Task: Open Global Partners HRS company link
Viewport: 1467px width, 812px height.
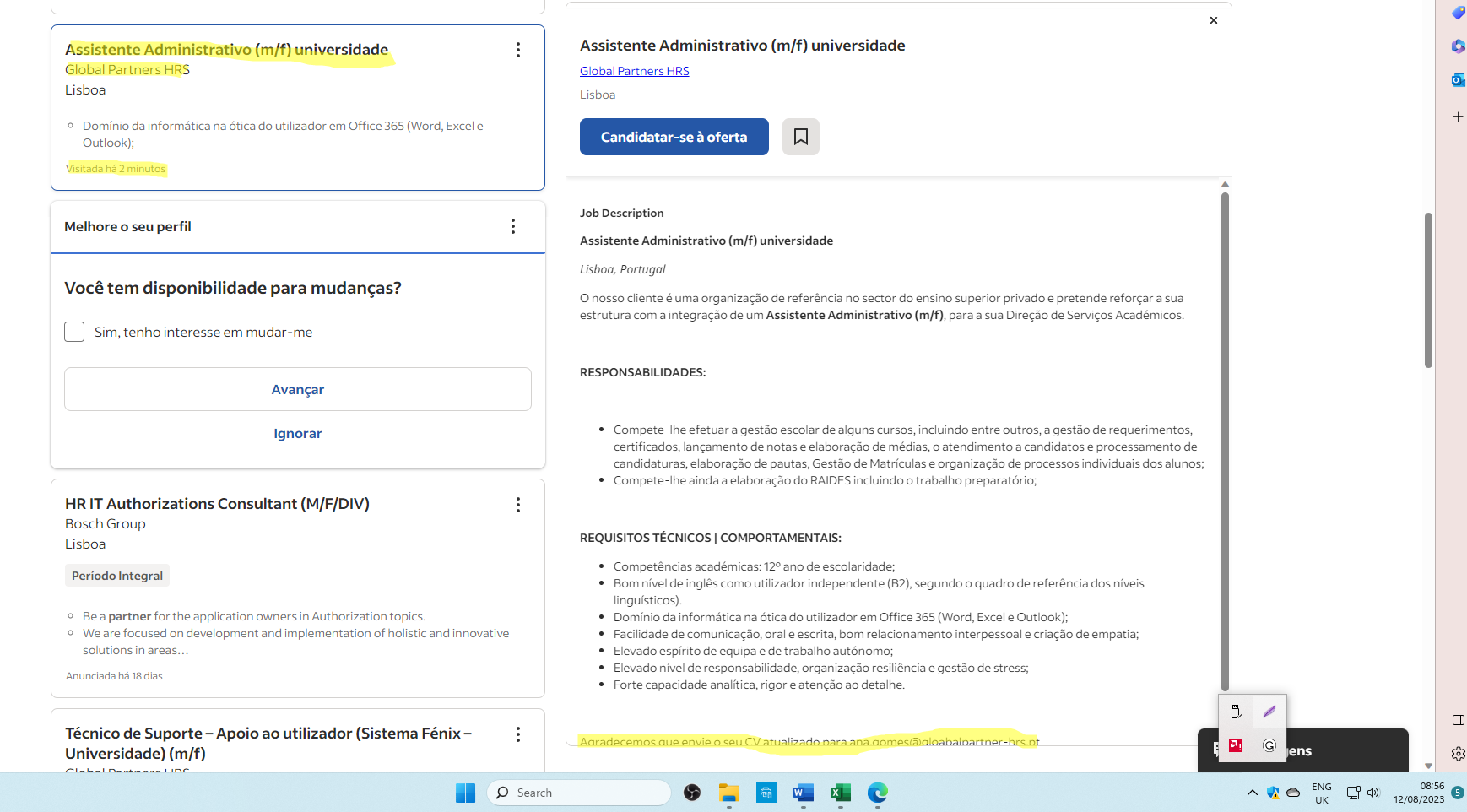Action: click(635, 71)
